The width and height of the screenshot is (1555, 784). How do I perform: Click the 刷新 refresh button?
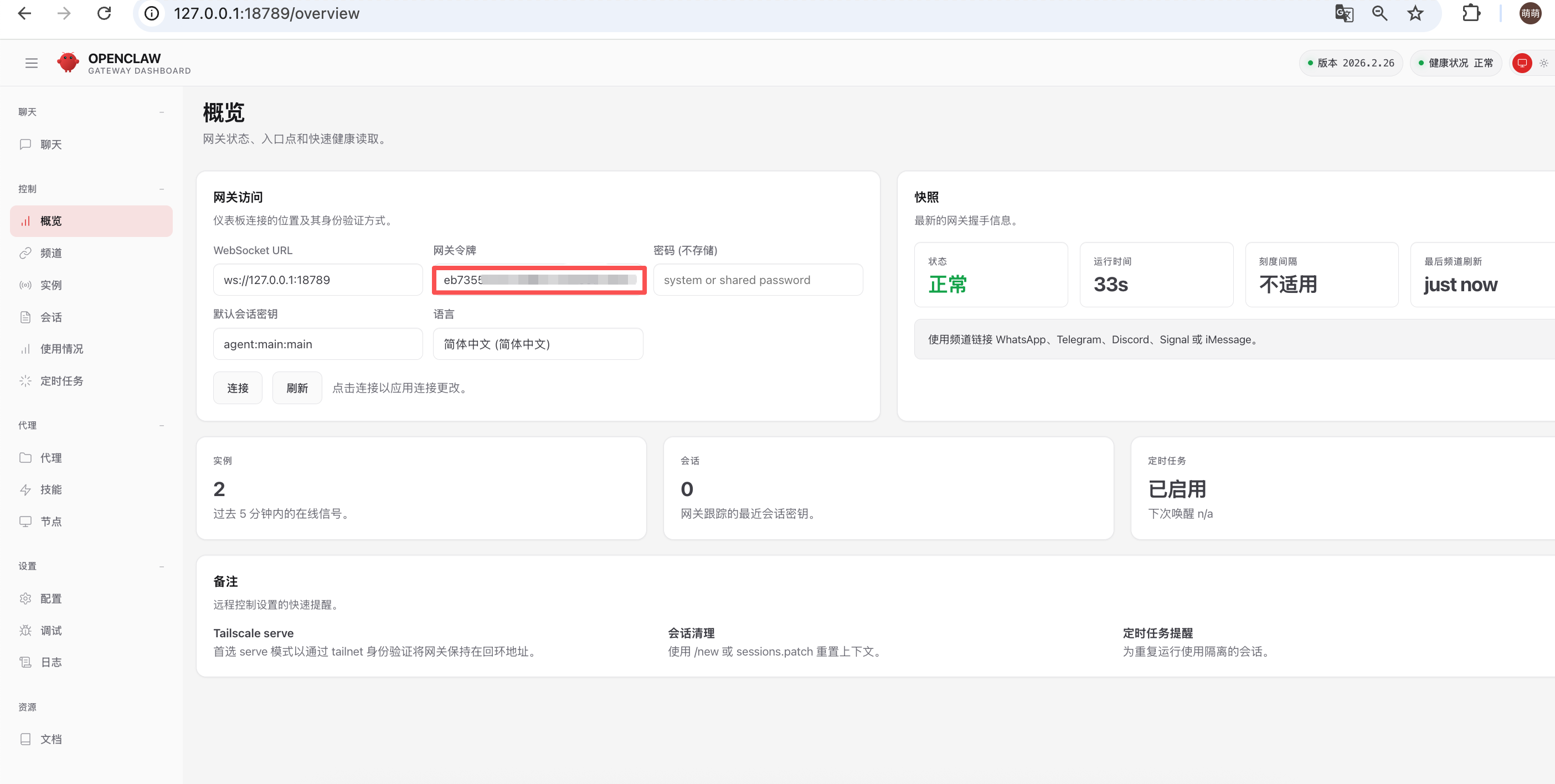296,388
